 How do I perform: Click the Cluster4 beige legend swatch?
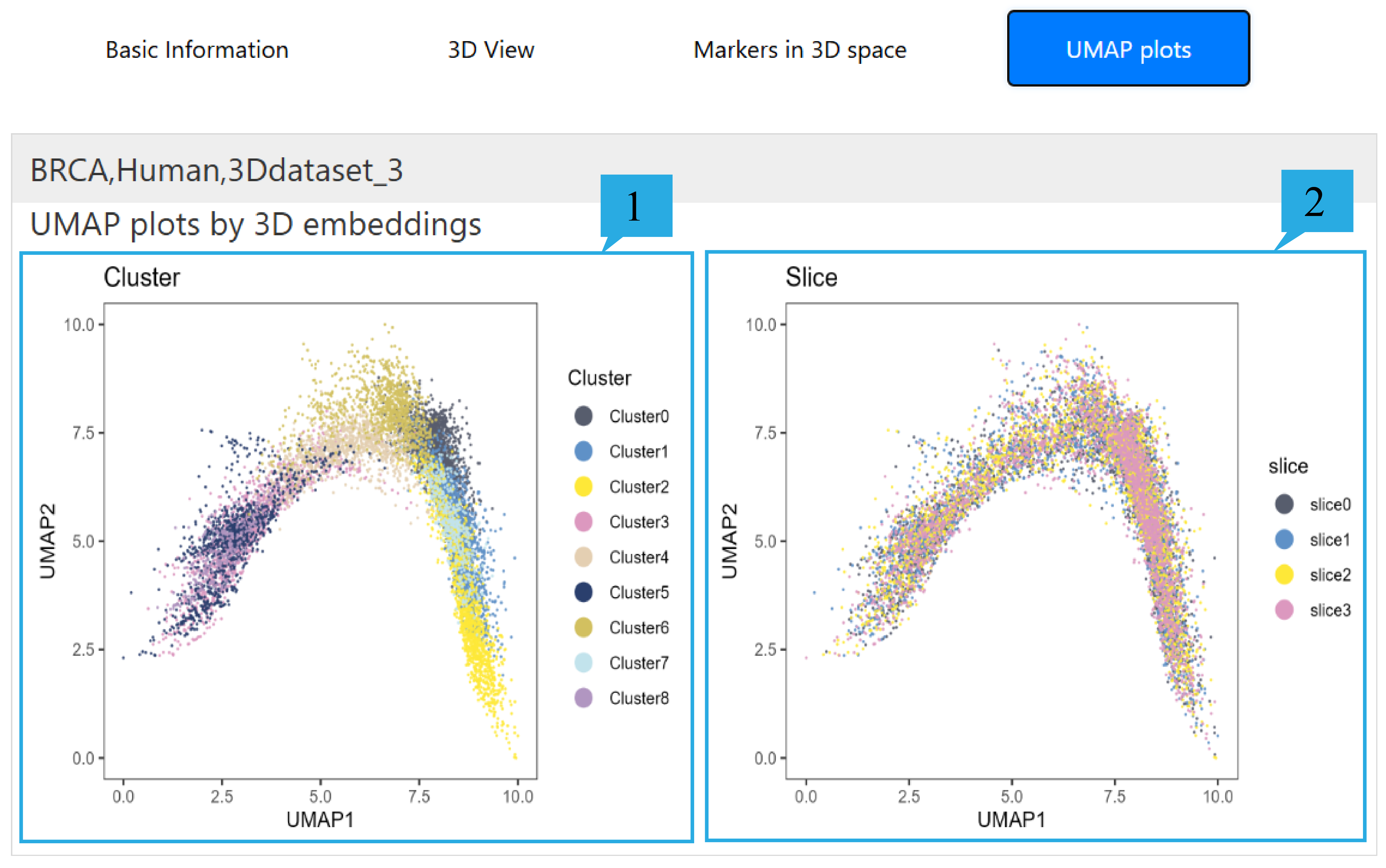(583, 557)
